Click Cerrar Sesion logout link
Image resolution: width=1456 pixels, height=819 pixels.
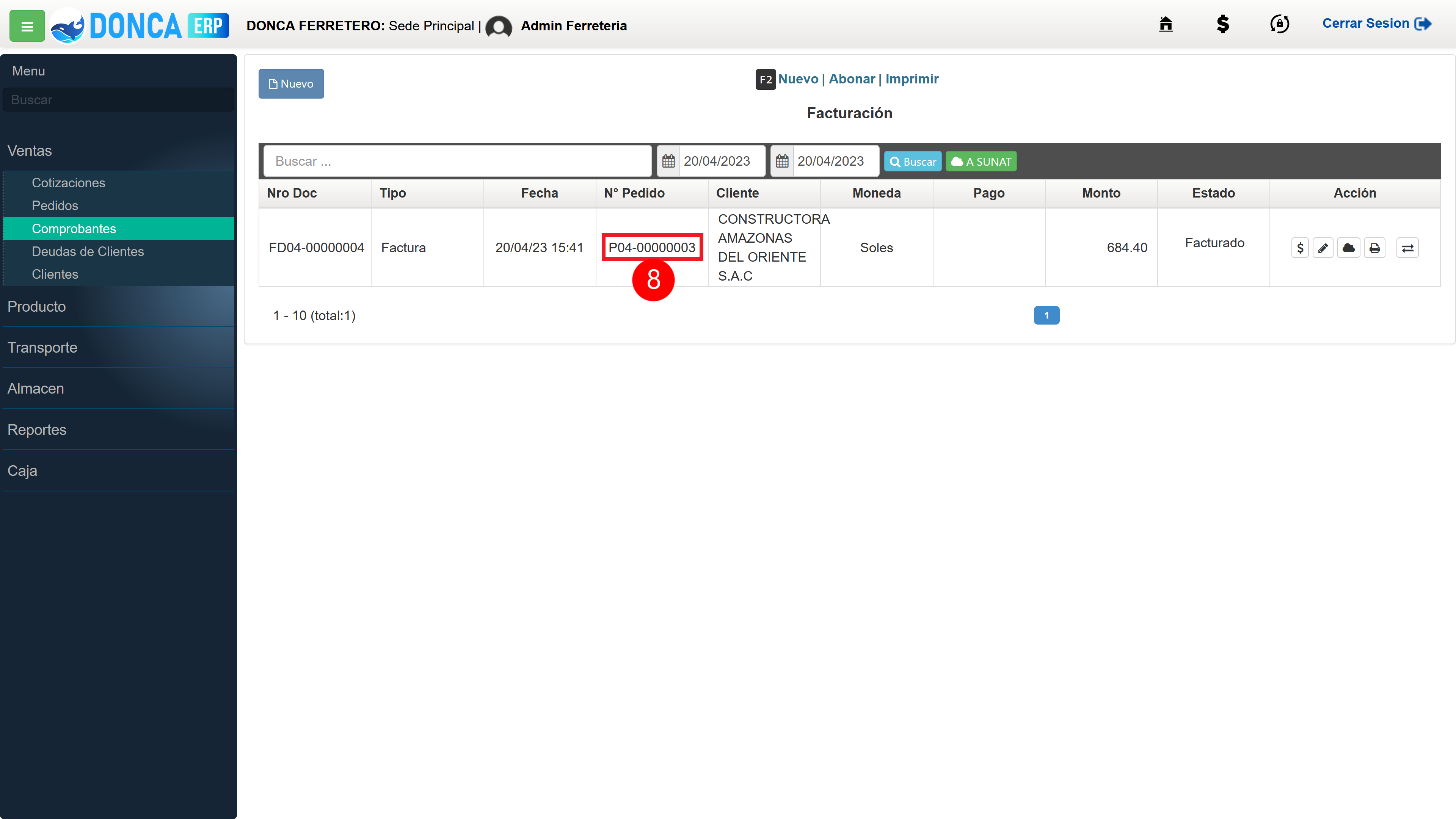pos(1376,24)
